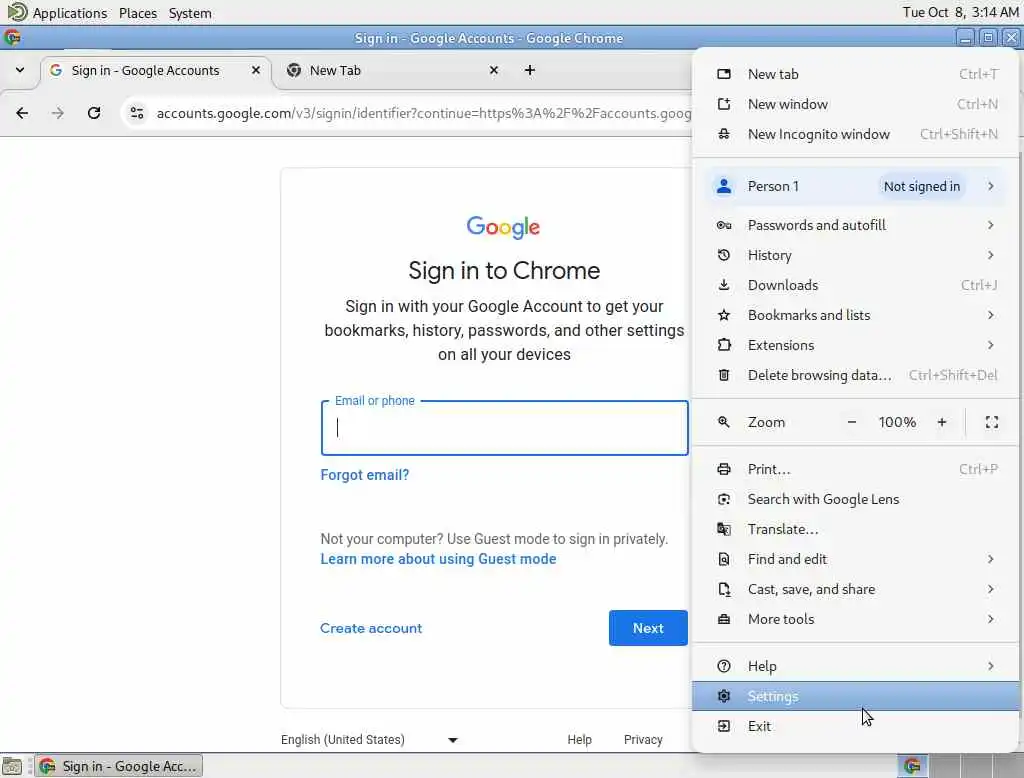
Task: Select New Incognito window menu item
Action: pos(856,134)
